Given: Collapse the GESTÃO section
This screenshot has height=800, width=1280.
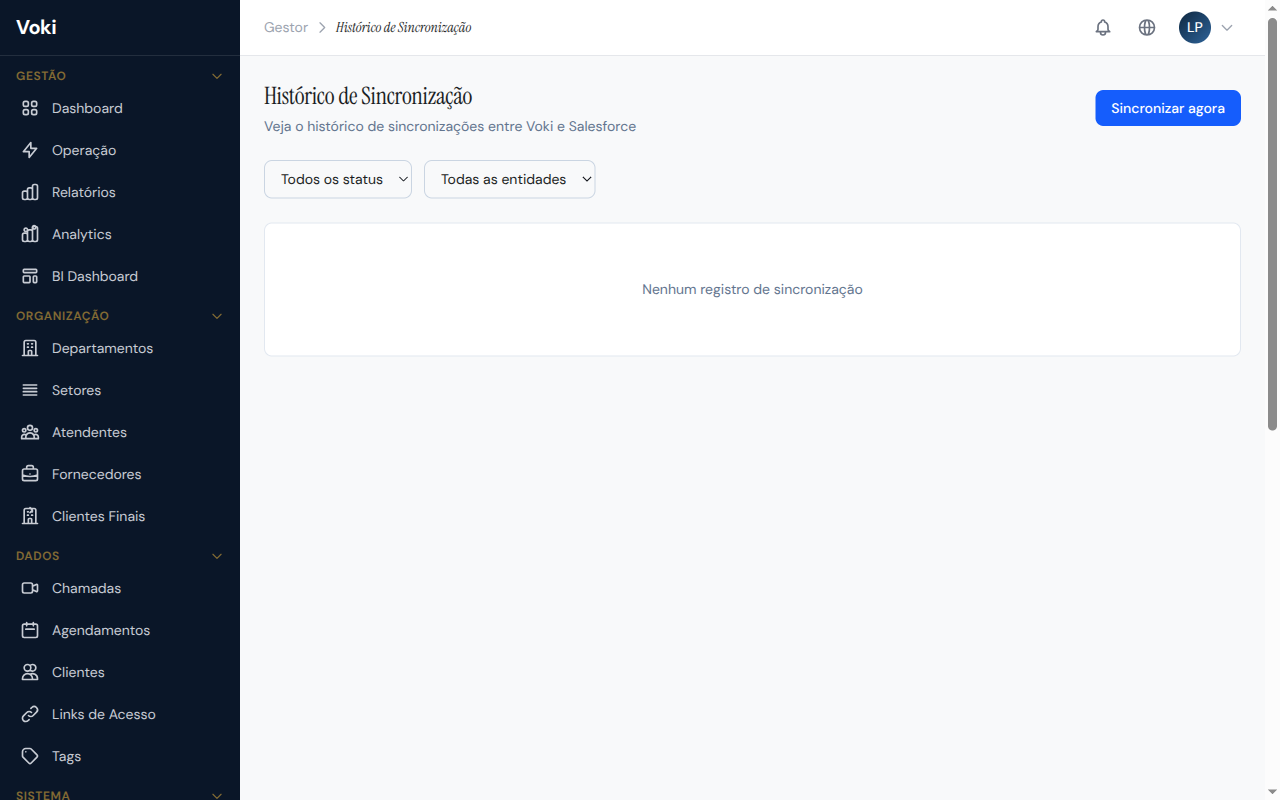Looking at the screenshot, I should coord(217,75).
